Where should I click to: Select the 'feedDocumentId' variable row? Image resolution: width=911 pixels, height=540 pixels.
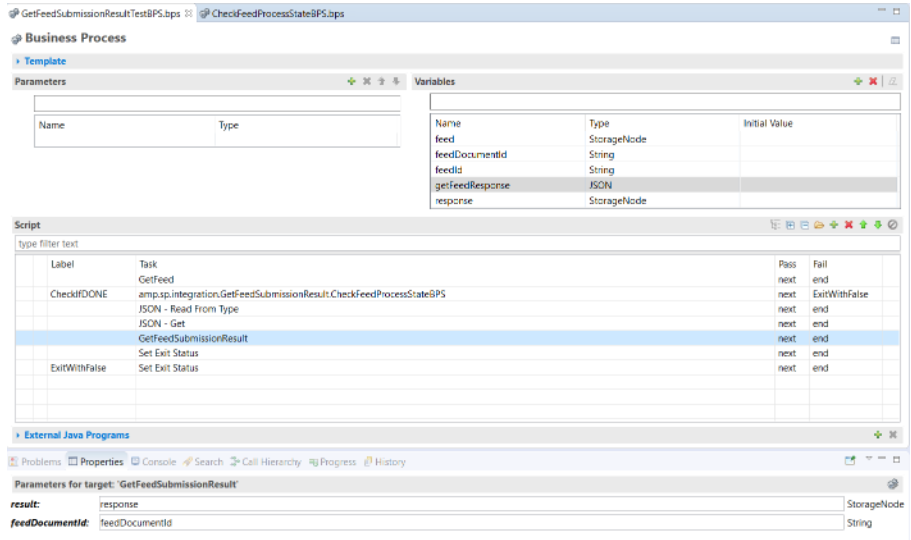(664, 154)
